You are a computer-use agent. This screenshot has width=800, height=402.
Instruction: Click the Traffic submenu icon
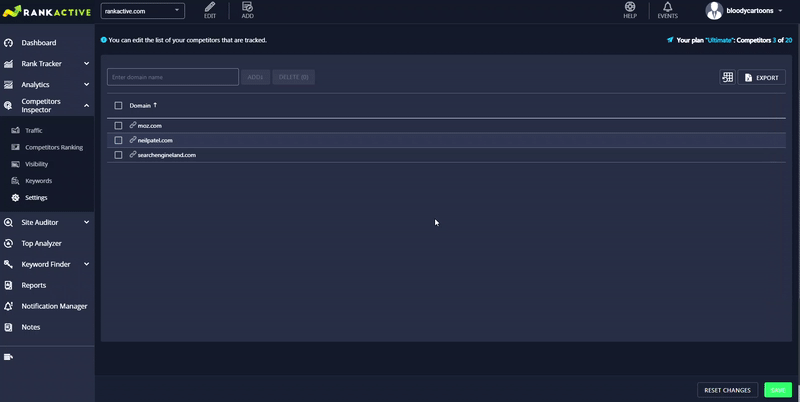point(15,131)
